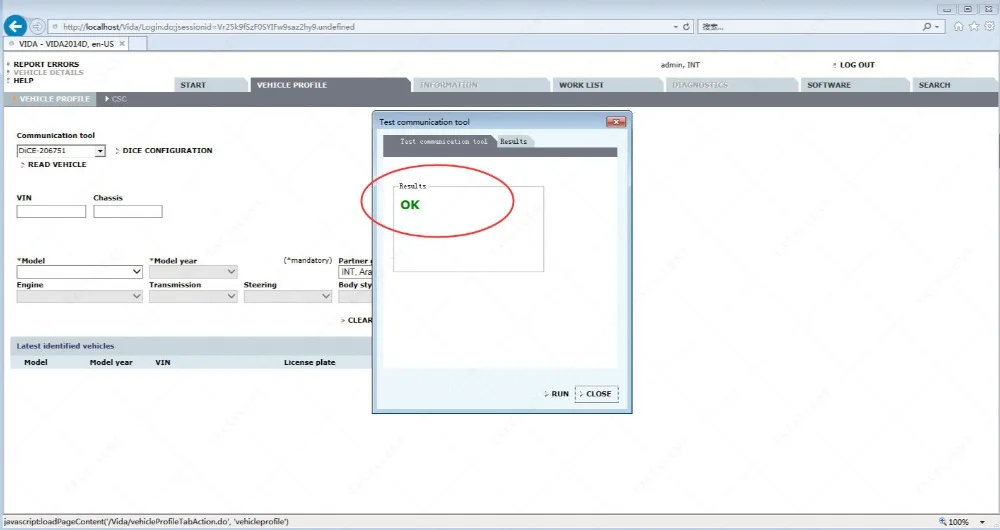
Task: Click the search magnifier icon in browser
Action: (x=927, y=27)
